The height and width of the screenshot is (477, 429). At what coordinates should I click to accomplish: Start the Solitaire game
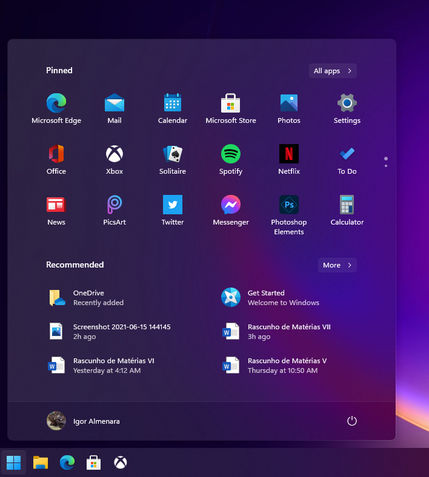(x=172, y=160)
